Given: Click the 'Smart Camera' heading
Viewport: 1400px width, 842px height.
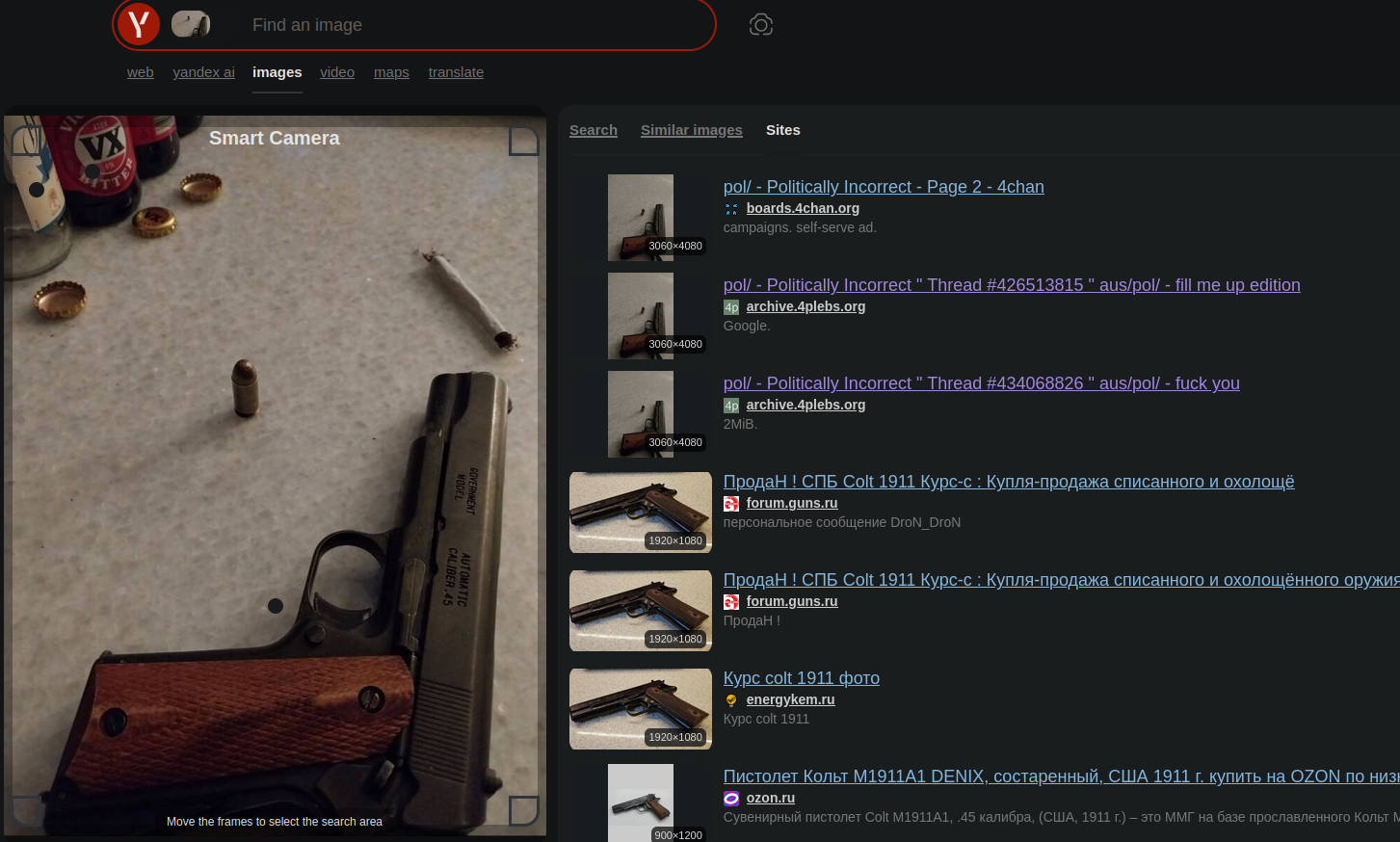Looking at the screenshot, I should click(x=275, y=138).
